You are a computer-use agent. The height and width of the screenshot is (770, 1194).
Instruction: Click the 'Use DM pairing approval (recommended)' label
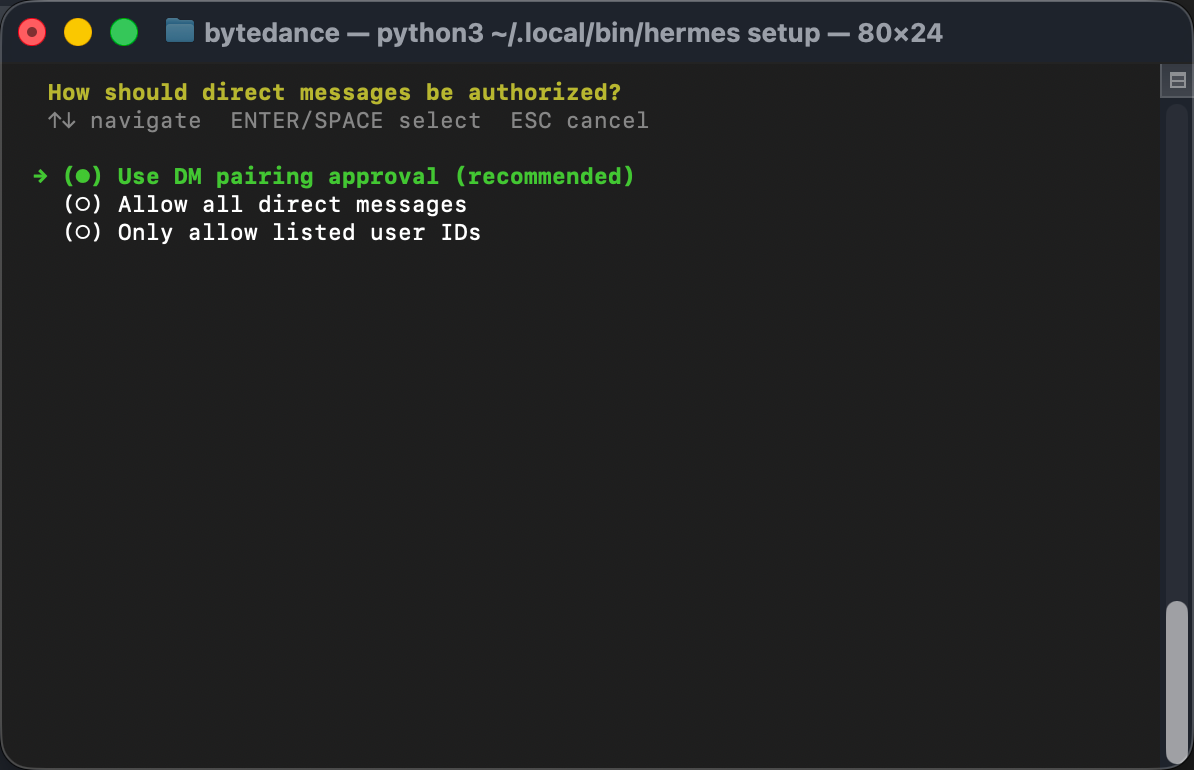point(376,177)
